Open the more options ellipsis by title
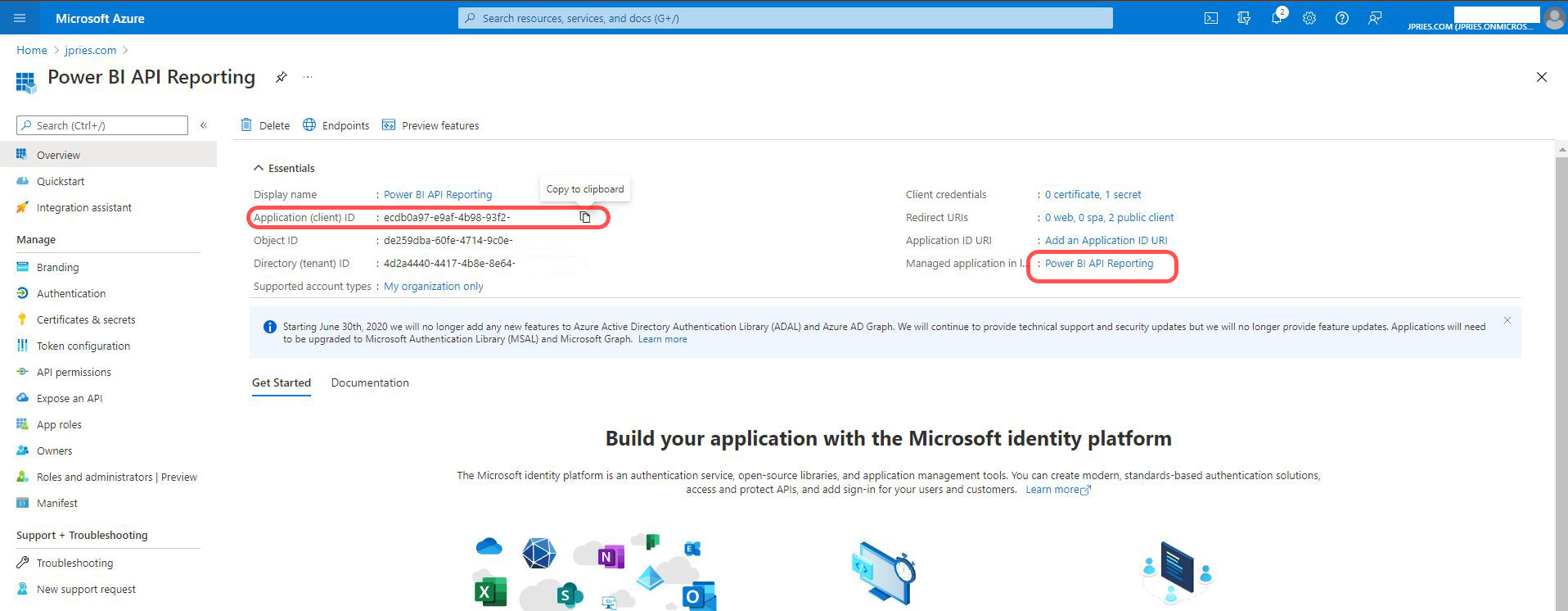Viewport: 1568px width, 611px height. (308, 77)
